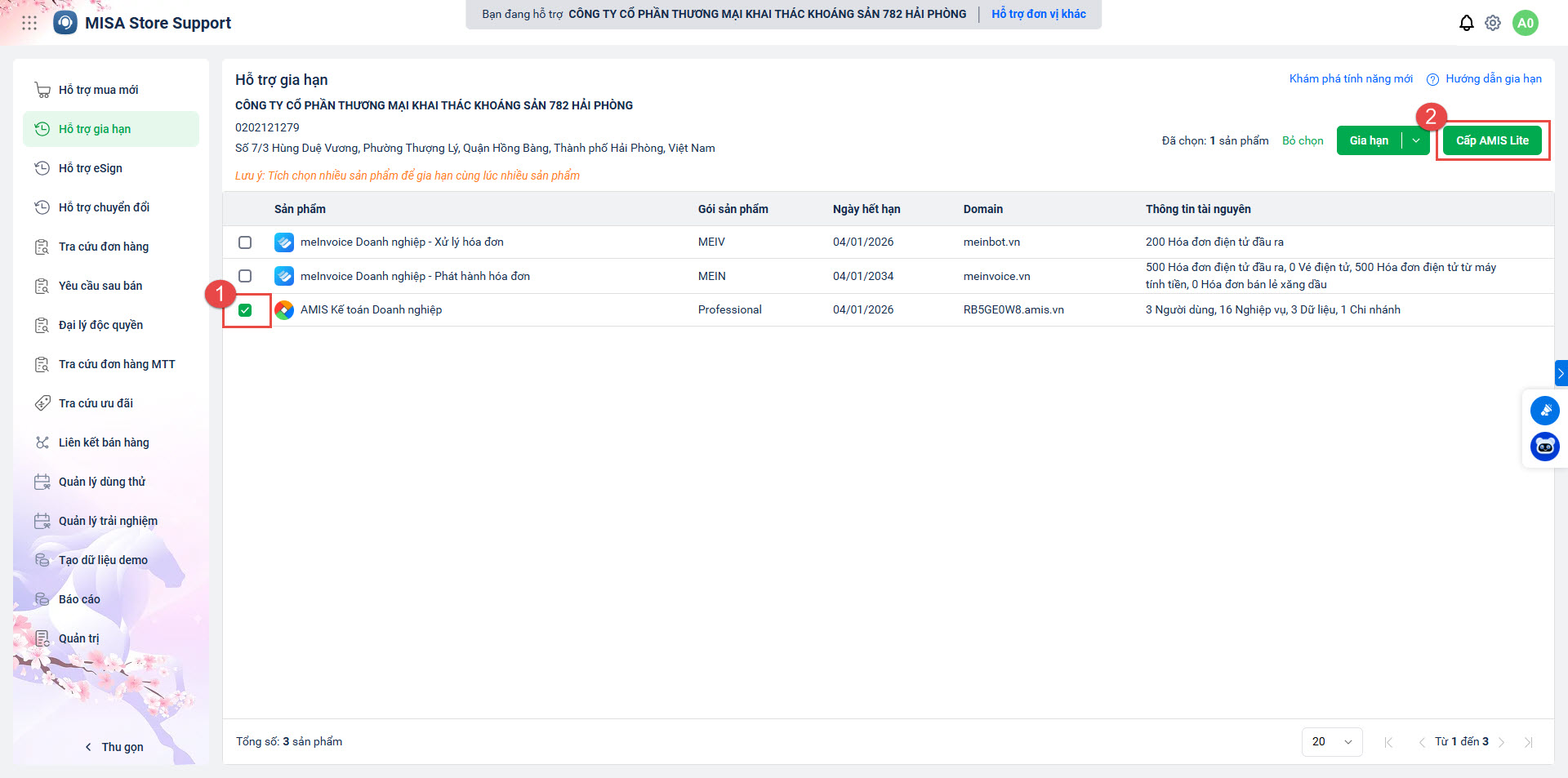1568x778 pixels.
Task: Click Hỗ trợ đơn vị khác link
Action: point(1039,14)
